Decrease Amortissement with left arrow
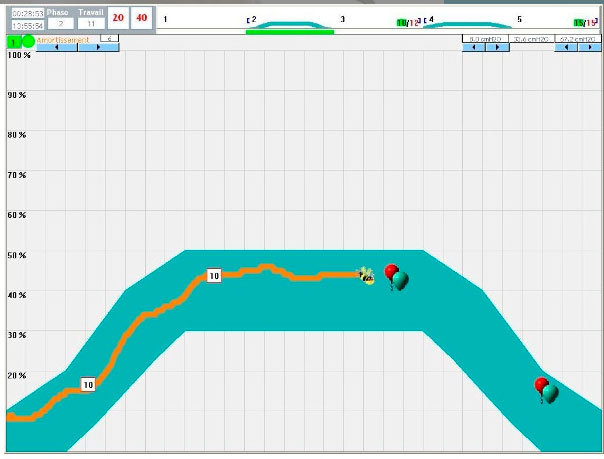This screenshot has width=604, height=459. (57, 47)
